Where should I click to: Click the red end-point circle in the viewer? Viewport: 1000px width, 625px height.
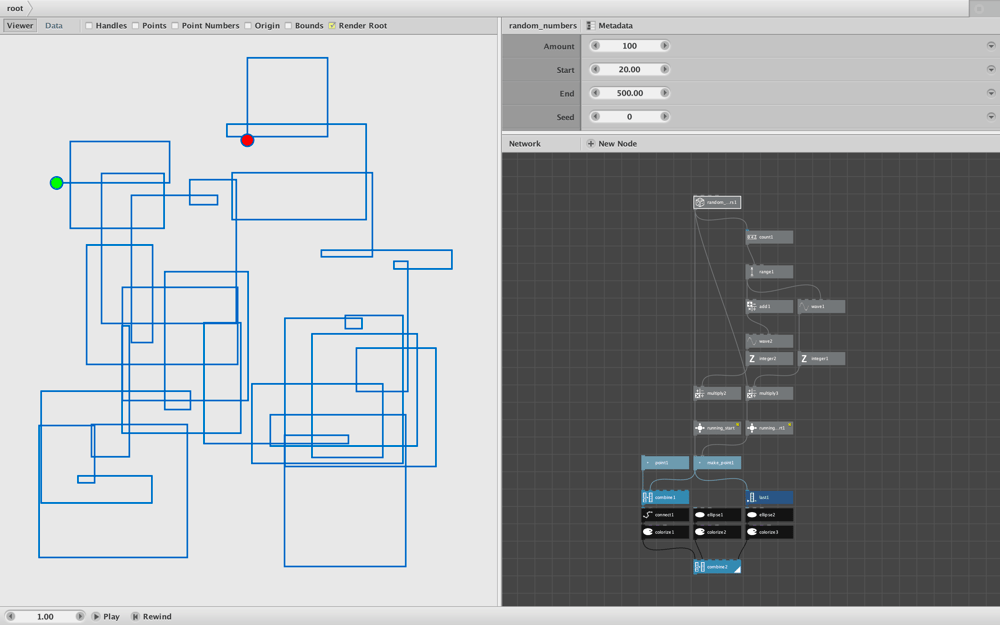247,140
